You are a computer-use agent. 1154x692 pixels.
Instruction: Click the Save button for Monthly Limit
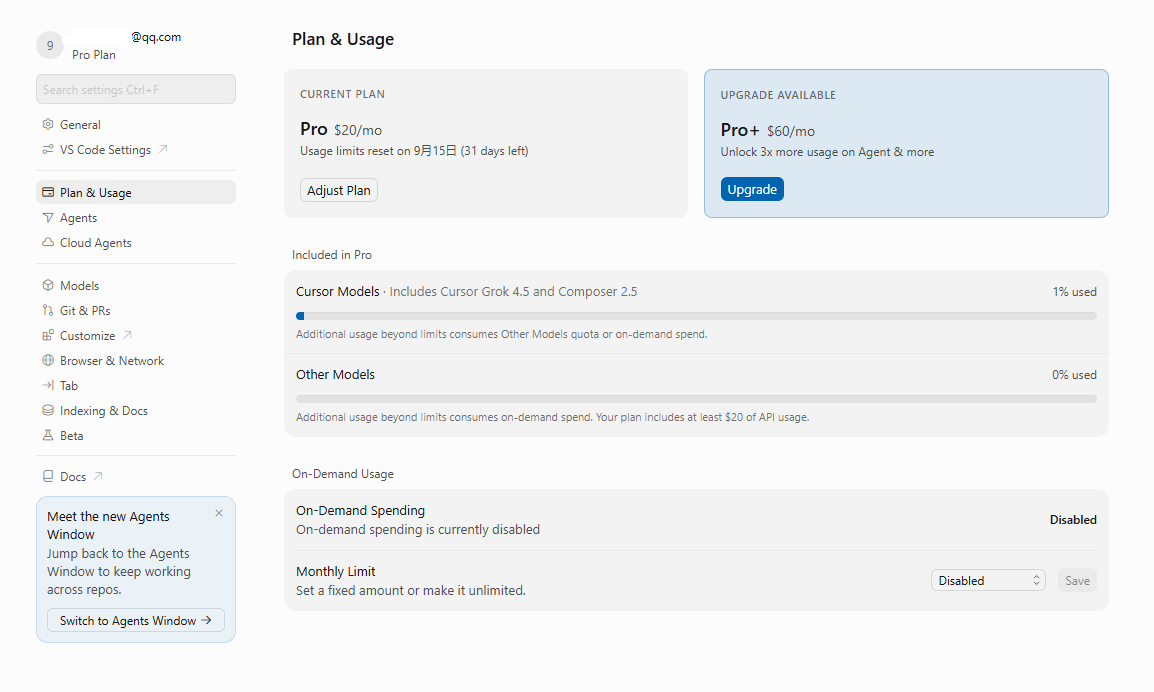[1077, 581]
